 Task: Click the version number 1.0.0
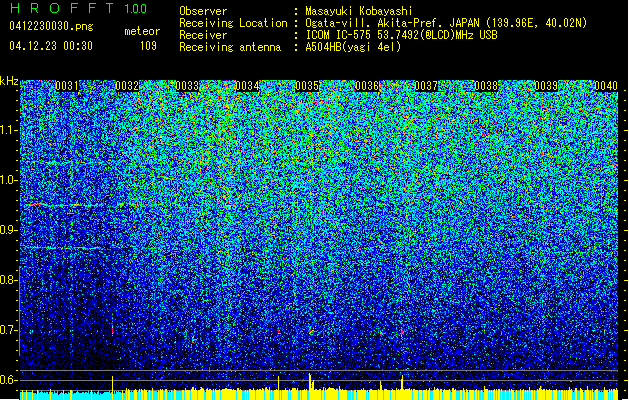(x=136, y=8)
